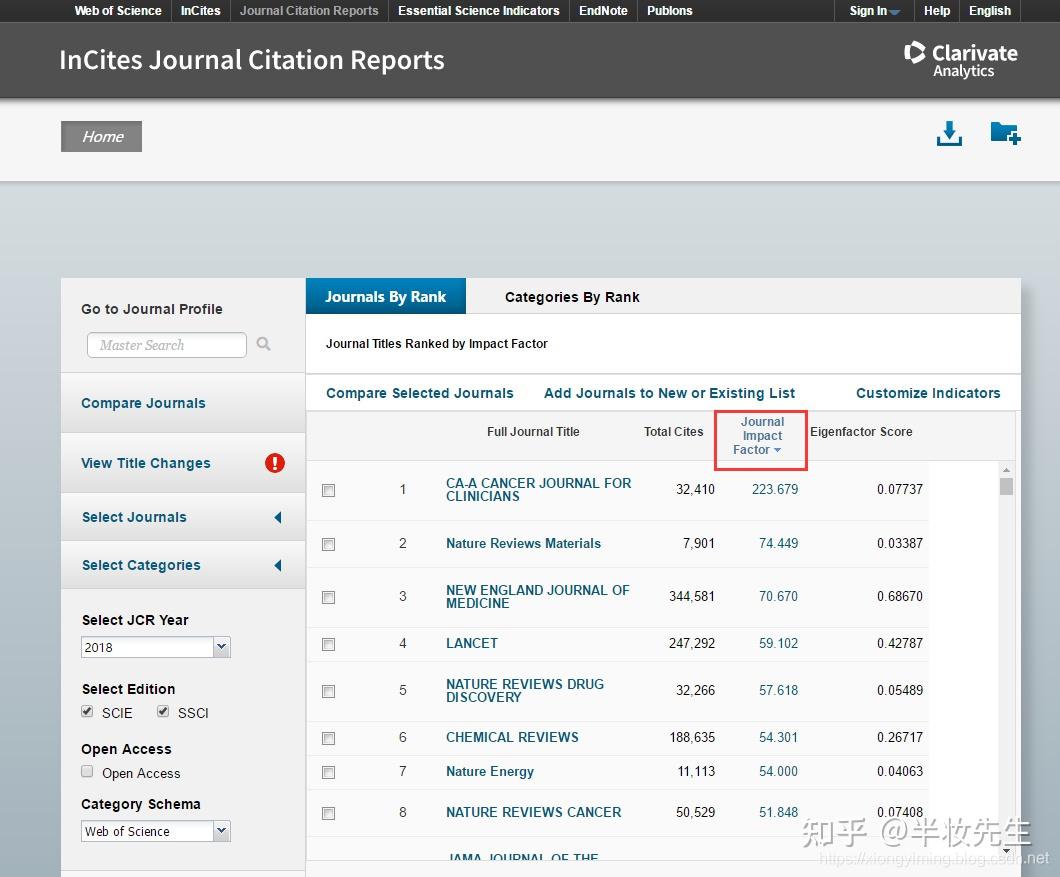Viewport: 1060px width, 877px height.
Task: Open the Category Schema dropdown
Action: tap(156, 831)
